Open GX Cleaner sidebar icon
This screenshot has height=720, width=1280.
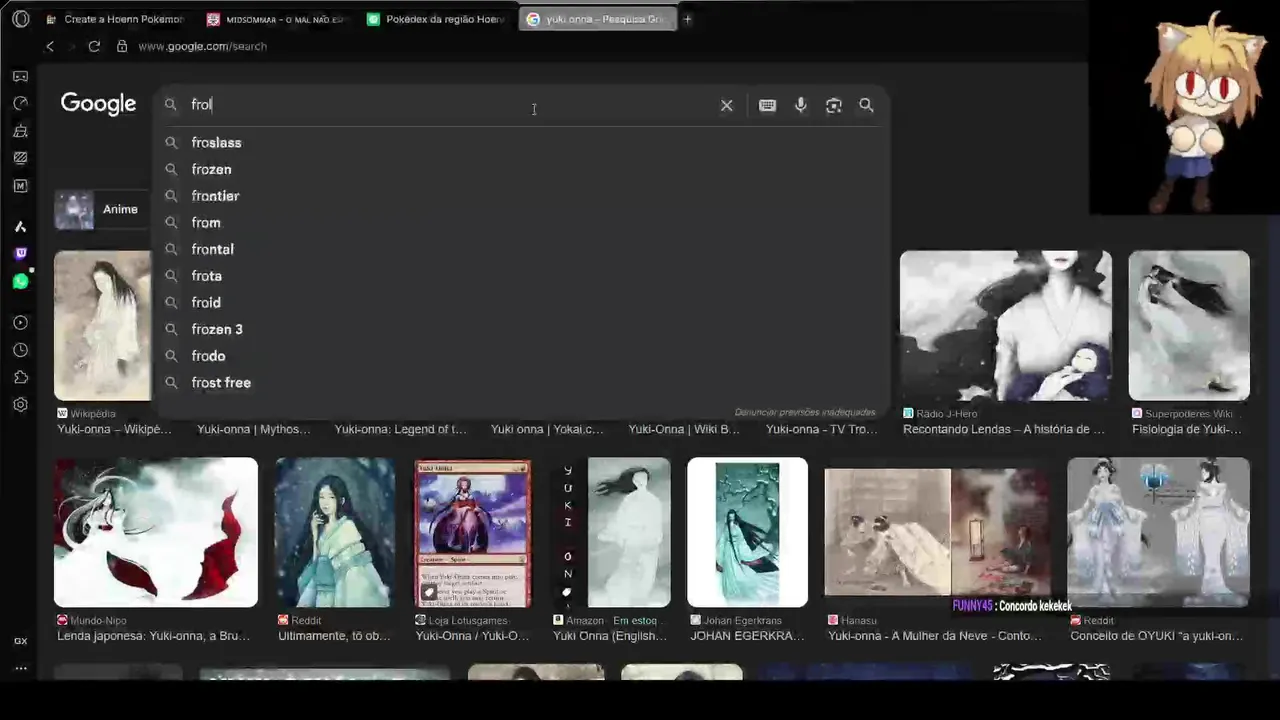click(x=20, y=131)
